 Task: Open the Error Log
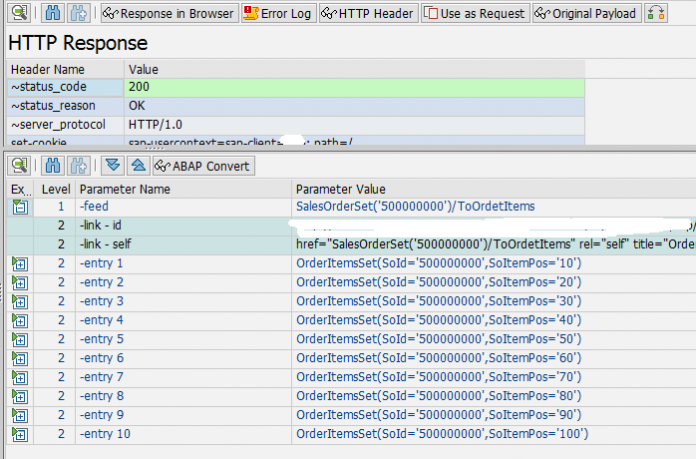coord(279,13)
